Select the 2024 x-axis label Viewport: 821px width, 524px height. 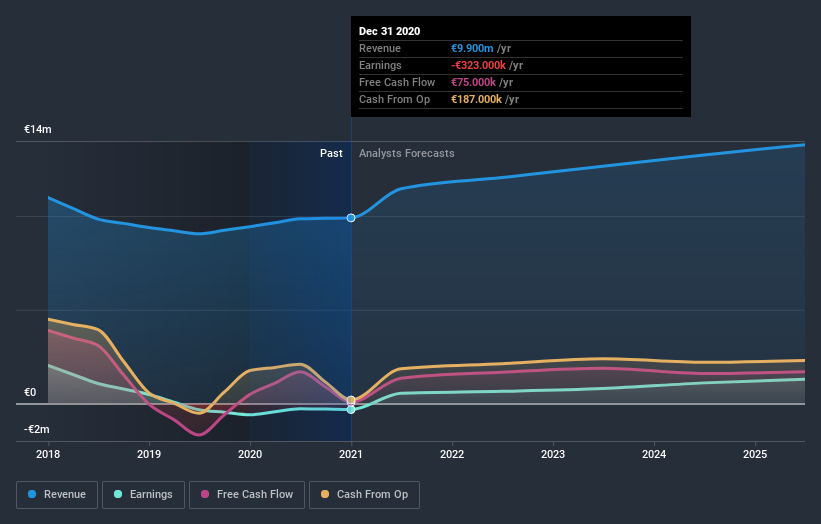tap(654, 454)
